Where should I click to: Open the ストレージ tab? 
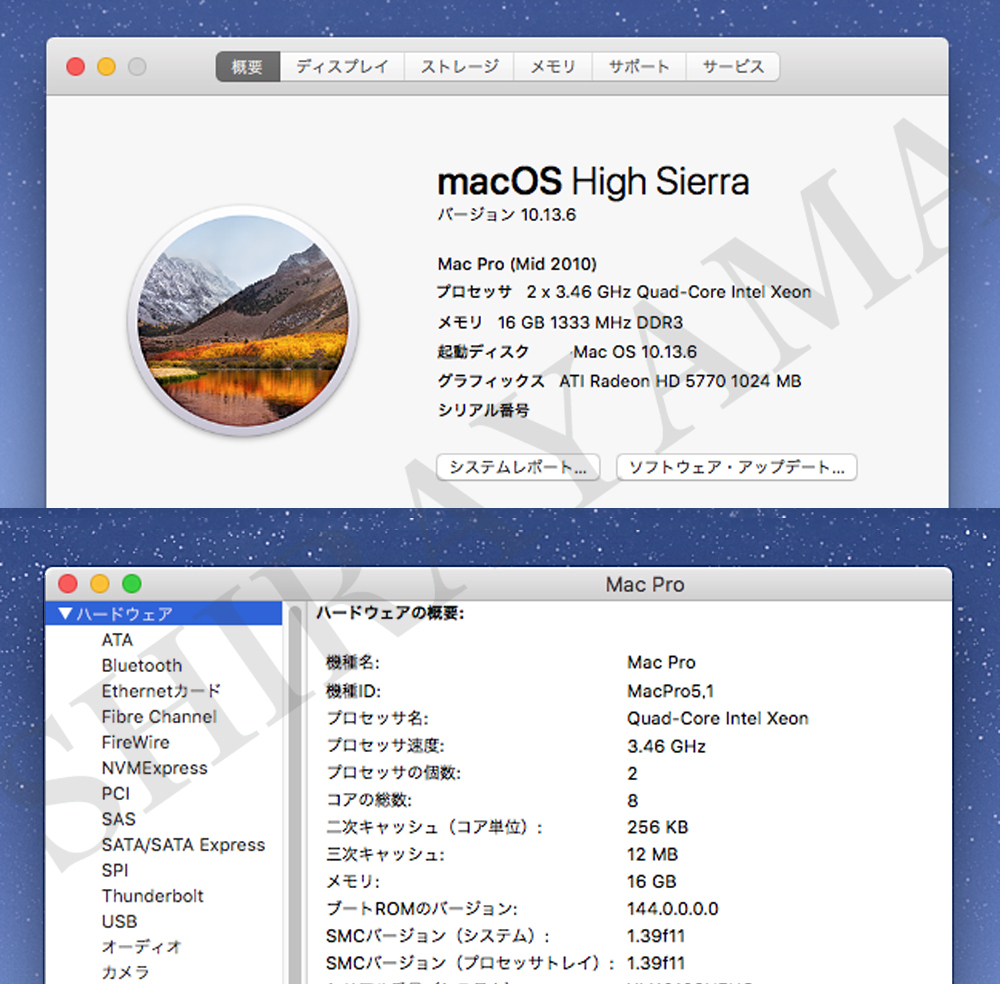pyautogui.click(x=459, y=67)
